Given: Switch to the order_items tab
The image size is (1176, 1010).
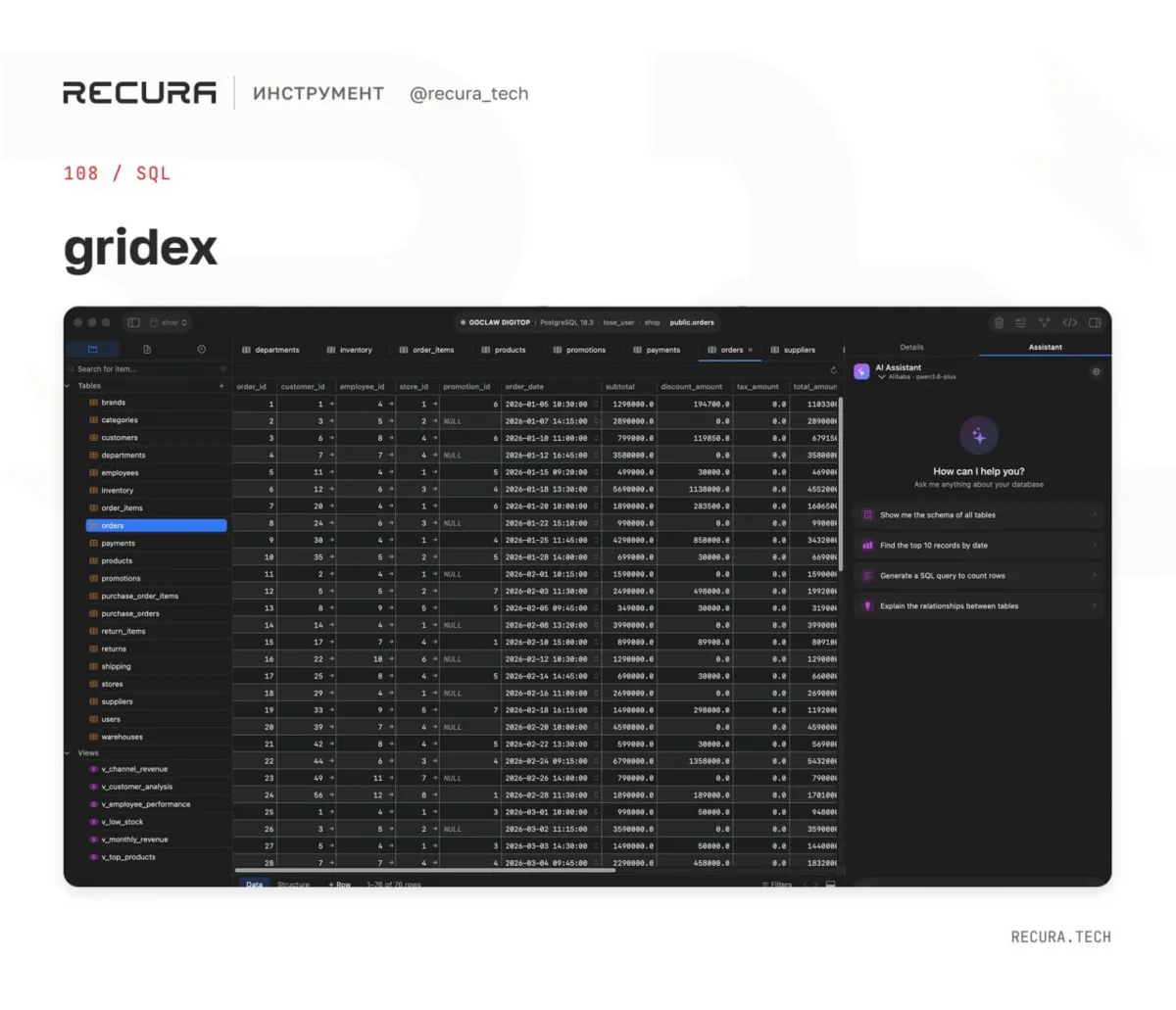Looking at the screenshot, I should pyautogui.click(x=427, y=350).
